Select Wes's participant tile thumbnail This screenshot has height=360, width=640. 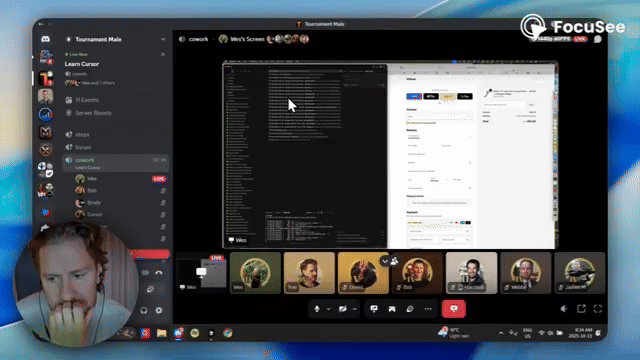point(255,273)
